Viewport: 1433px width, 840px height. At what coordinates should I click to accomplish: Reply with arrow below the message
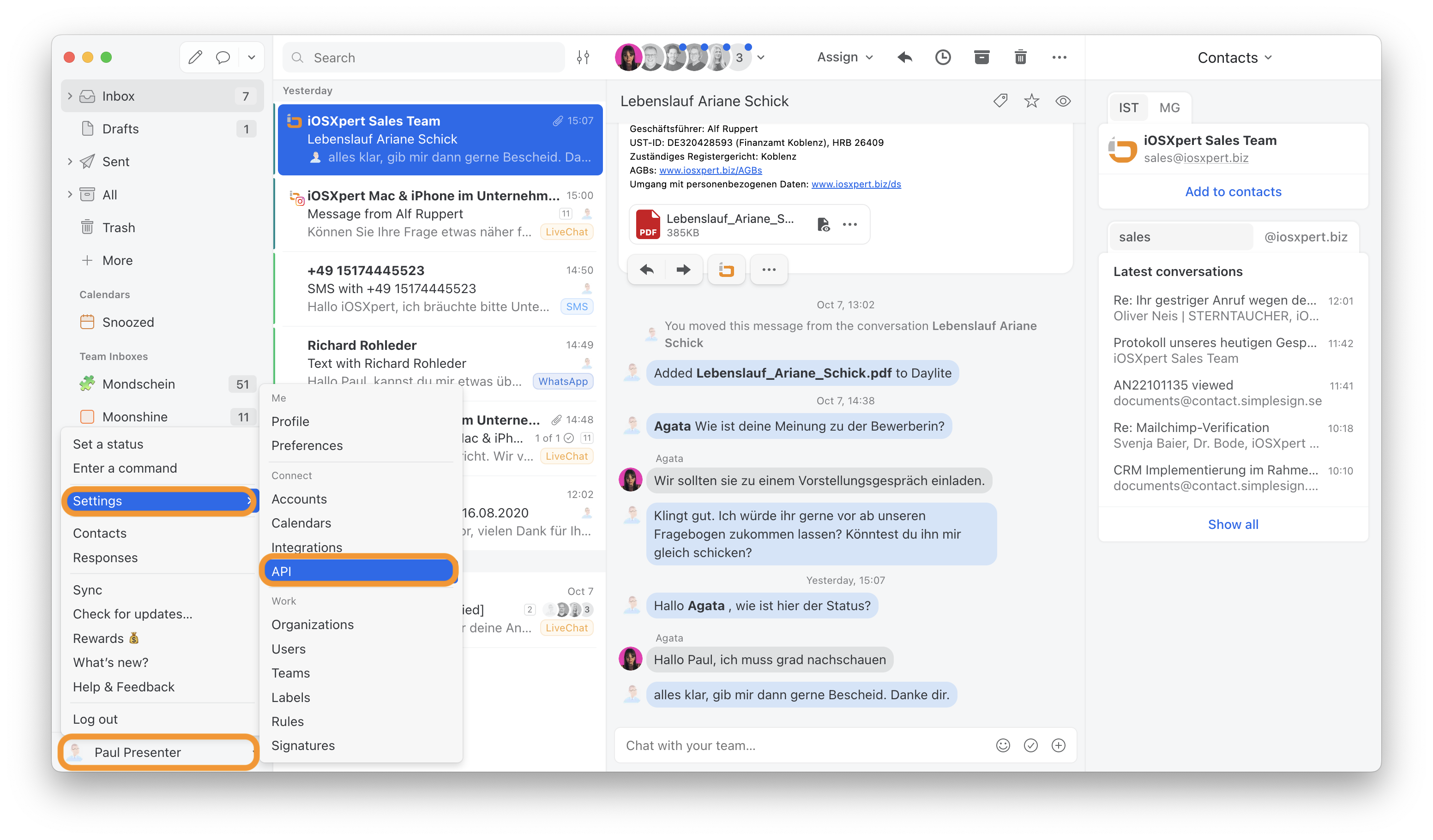pyautogui.click(x=646, y=270)
